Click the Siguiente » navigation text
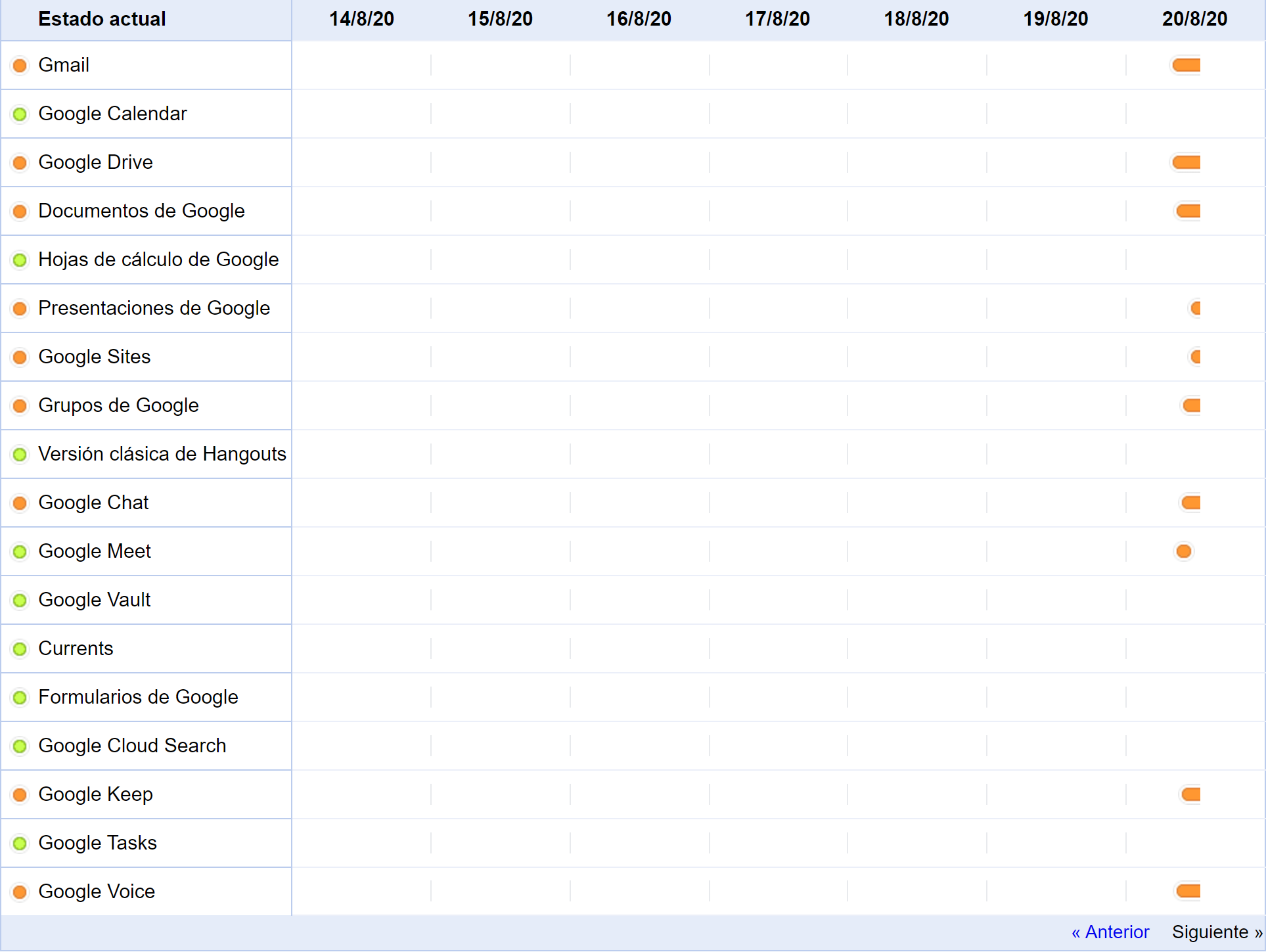 click(x=1217, y=932)
